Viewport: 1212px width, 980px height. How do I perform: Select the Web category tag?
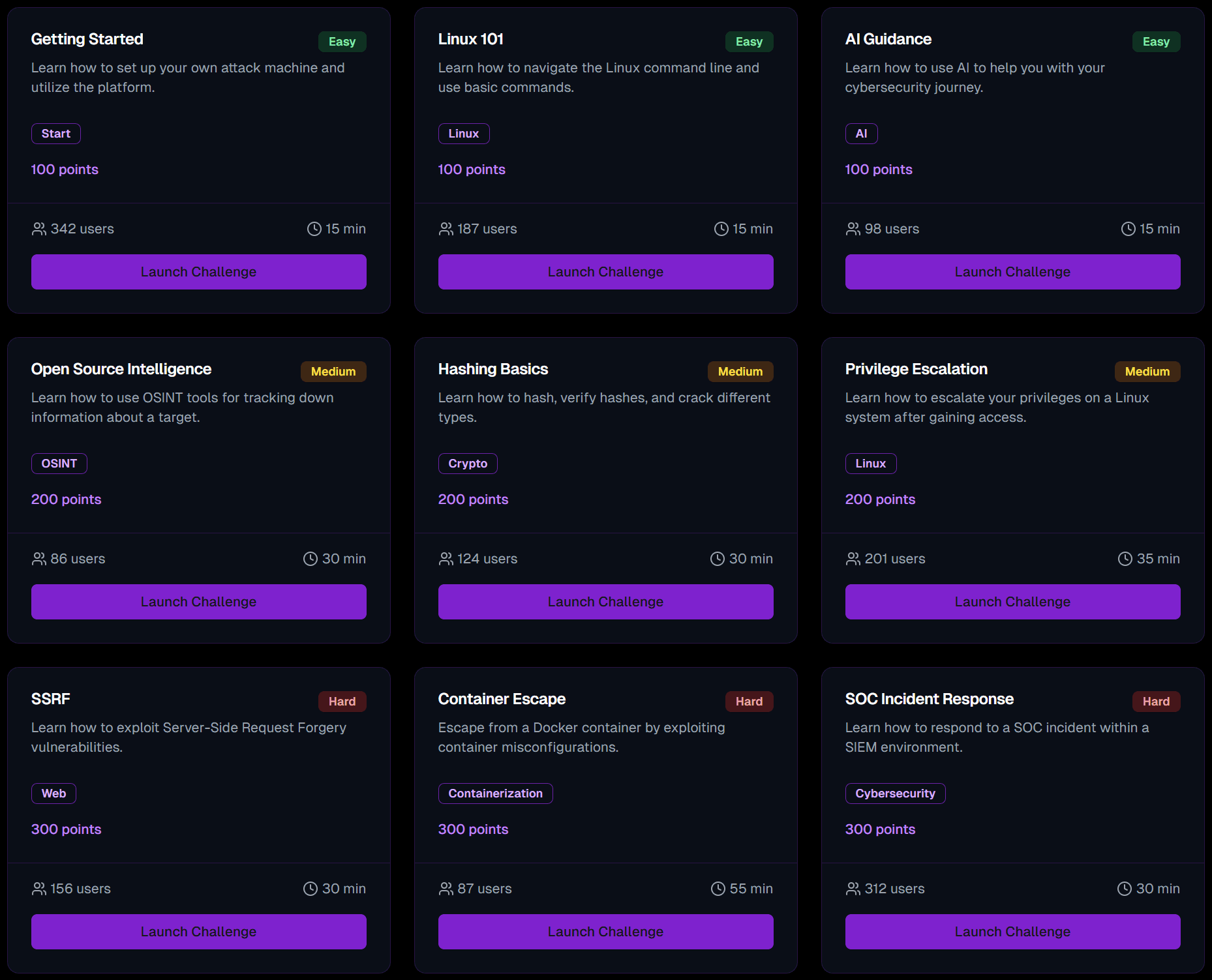pyautogui.click(x=53, y=794)
